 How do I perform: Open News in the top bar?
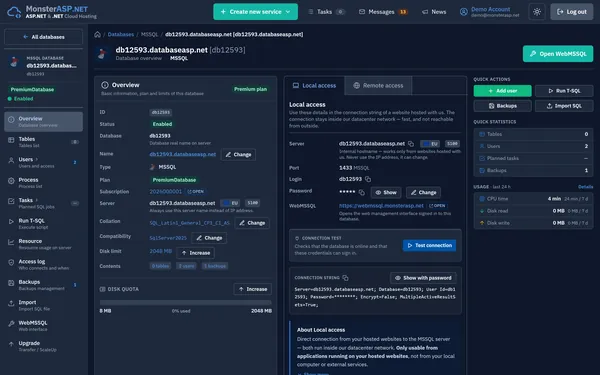coord(434,12)
